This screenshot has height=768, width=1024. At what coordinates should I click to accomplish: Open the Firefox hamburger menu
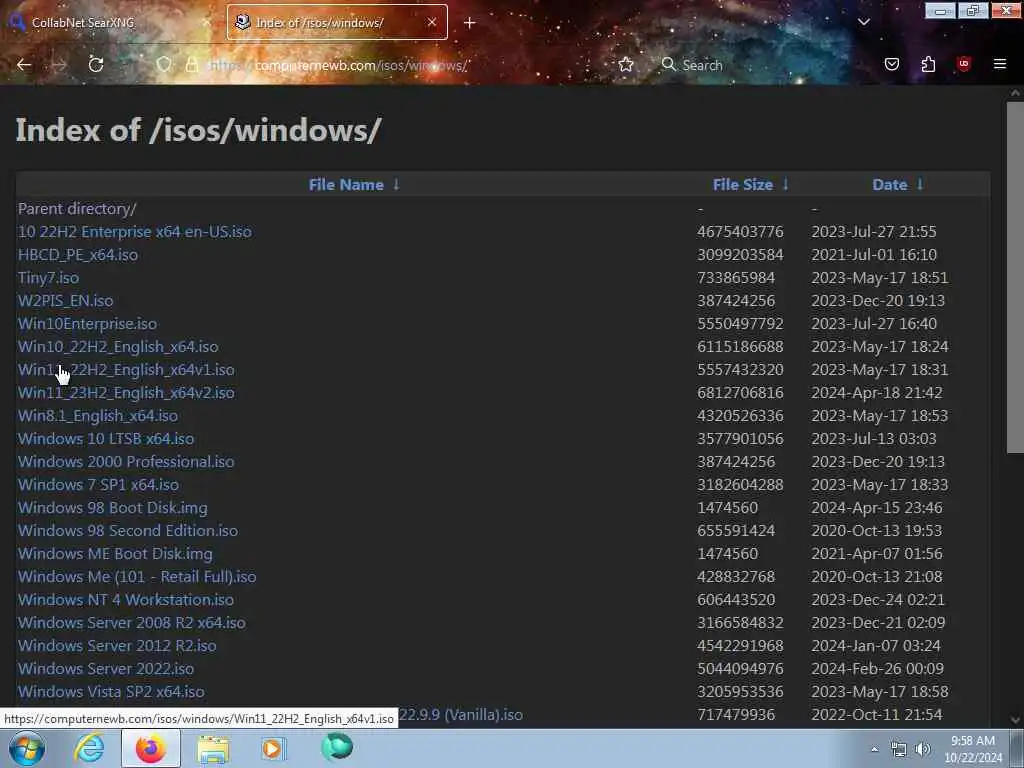1000,64
